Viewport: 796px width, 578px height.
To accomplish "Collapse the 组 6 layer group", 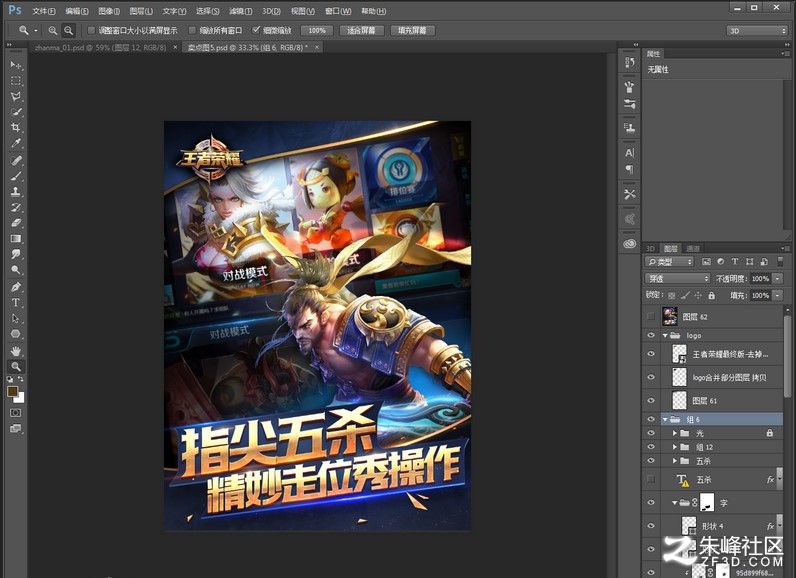I will (665, 419).
